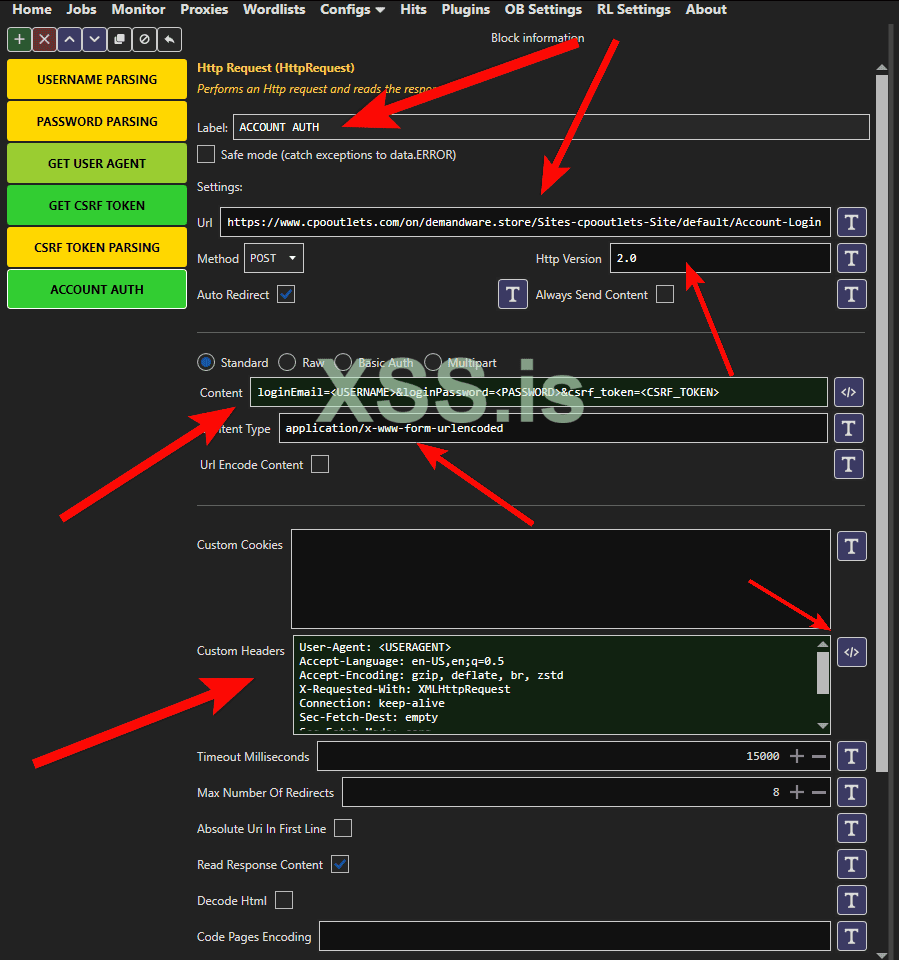Open OB Settings

543,9
